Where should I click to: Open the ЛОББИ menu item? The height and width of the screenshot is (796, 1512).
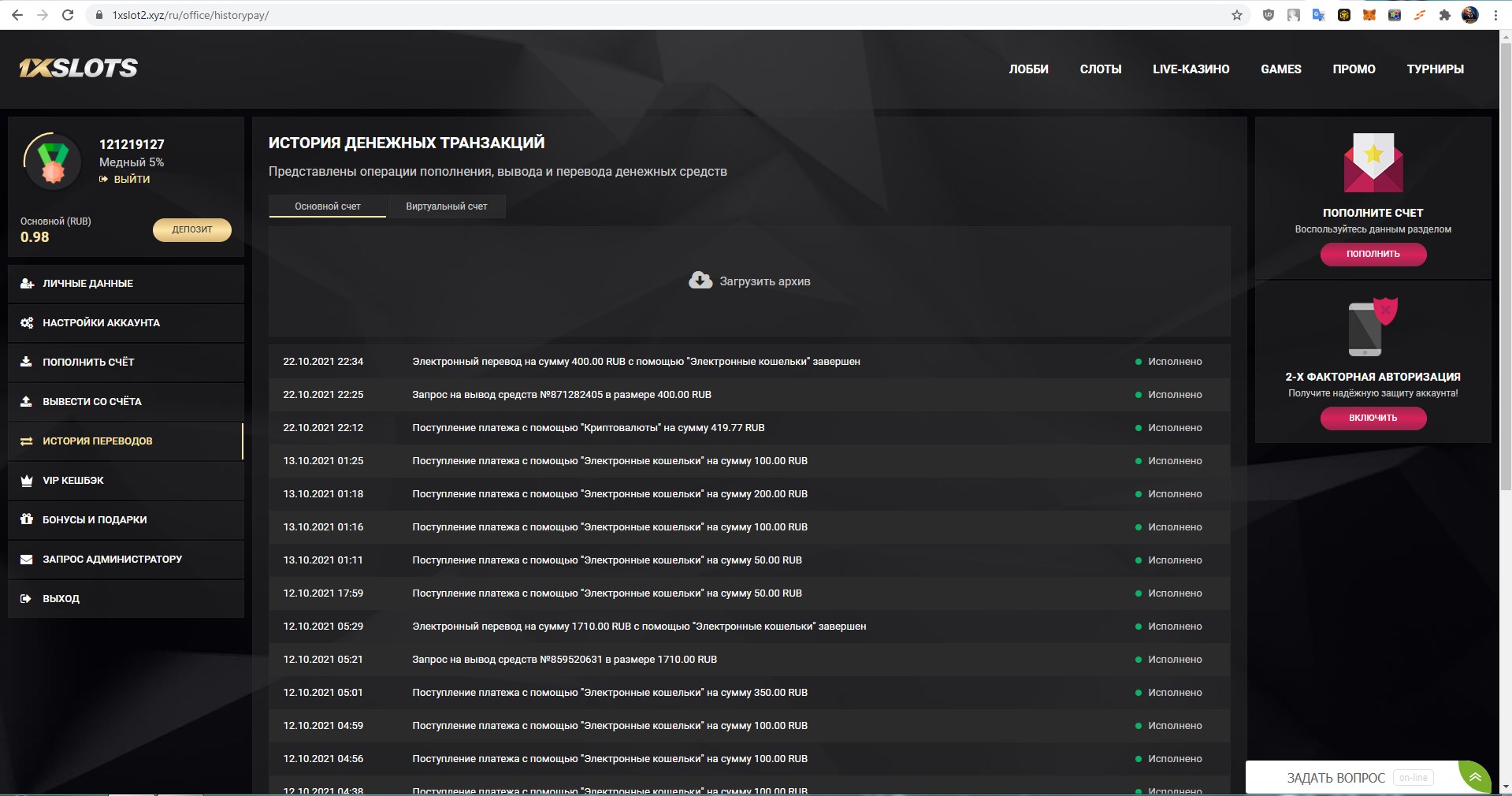pyautogui.click(x=1028, y=69)
